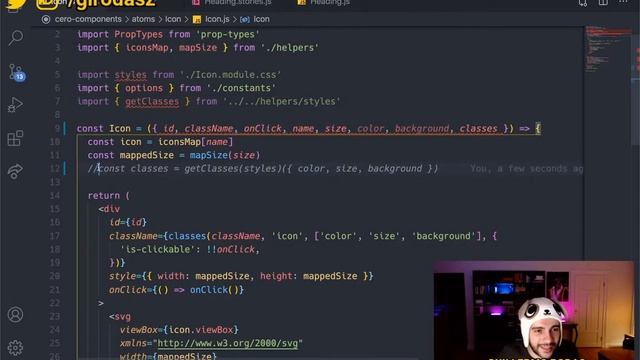640x360 pixels.
Task: Open the Search view in activity bar
Action: click(16, 38)
